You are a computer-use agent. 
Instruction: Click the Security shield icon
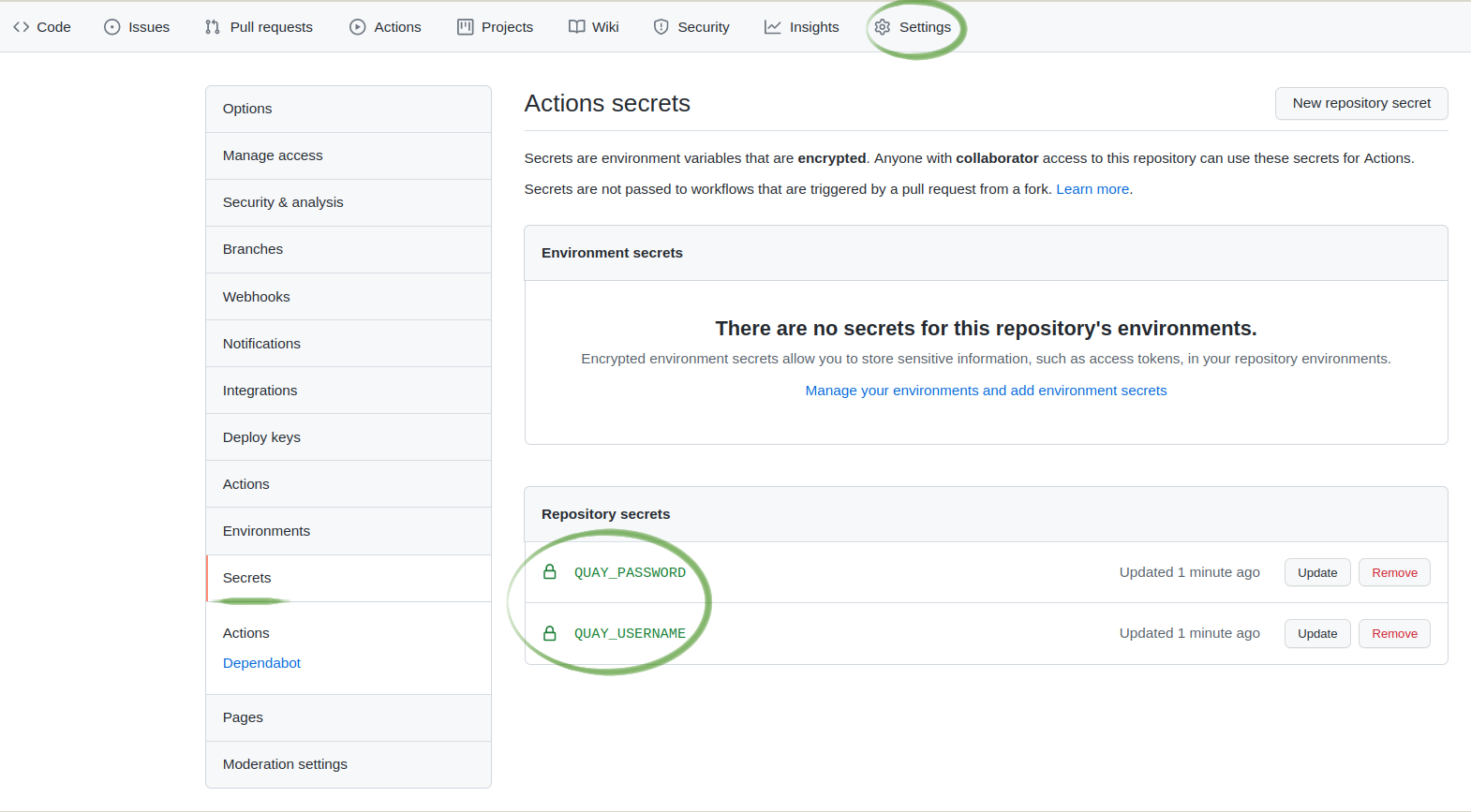(x=661, y=27)
